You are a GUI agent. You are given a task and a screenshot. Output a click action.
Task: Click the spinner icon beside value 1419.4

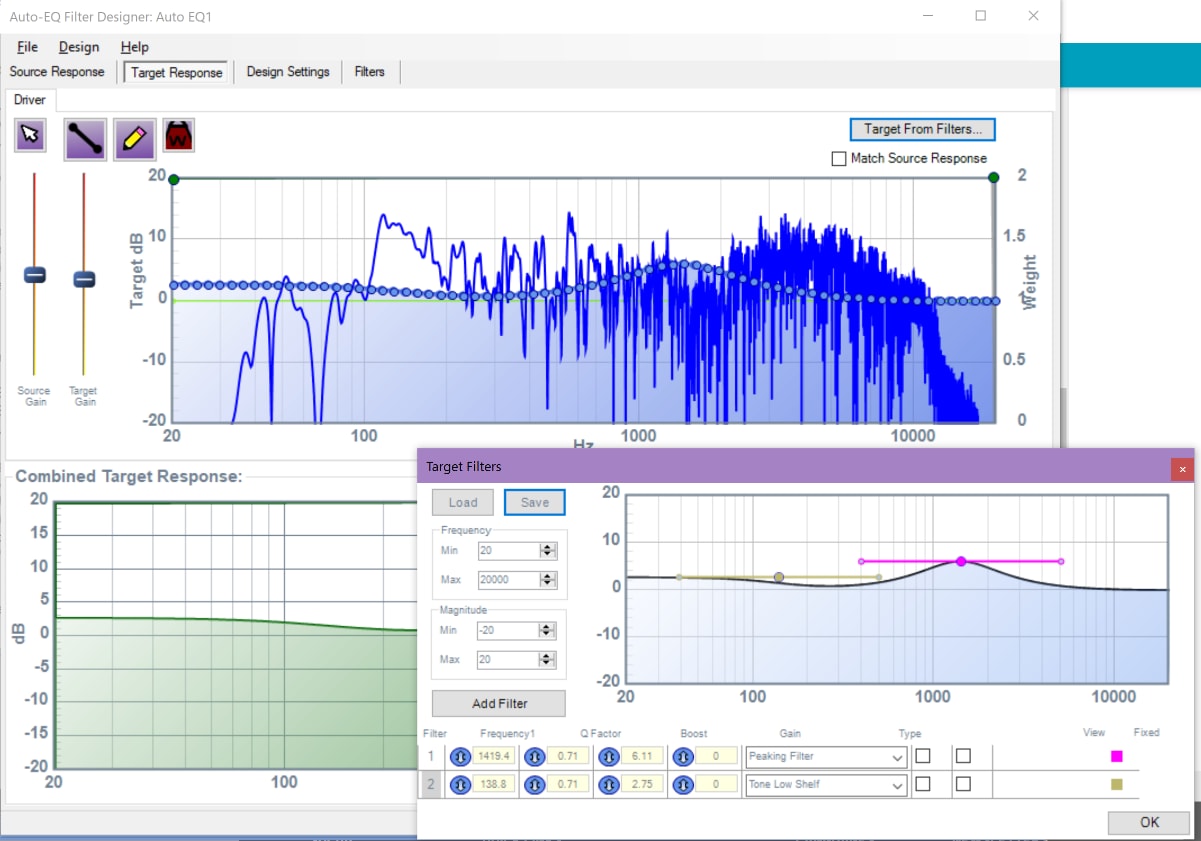point(461,757)
